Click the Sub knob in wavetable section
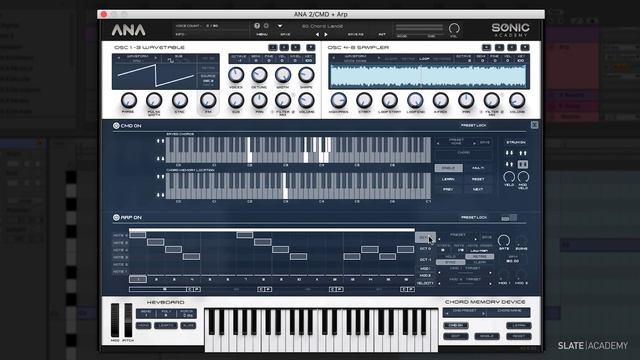The image size is (640, 360). 236,100
